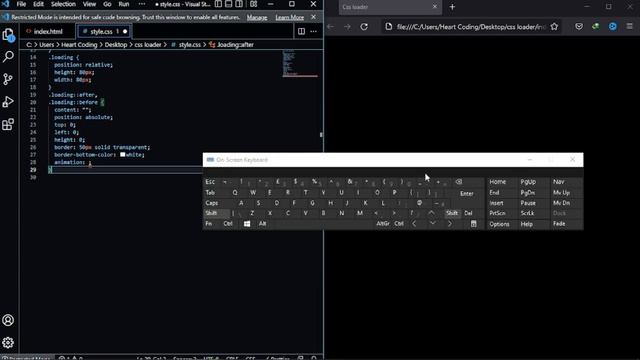Image resolution: width=640 pixels, height=360 pixels.
Task: Switch to the index.html editor tab
Action: click(48, 31)
